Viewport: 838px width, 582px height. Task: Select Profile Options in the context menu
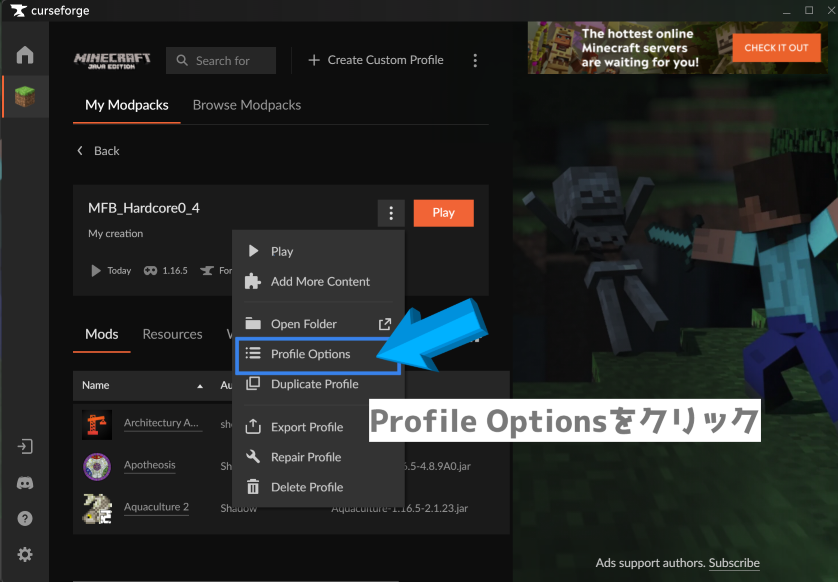pyautogui.click(x=319, y=354)
